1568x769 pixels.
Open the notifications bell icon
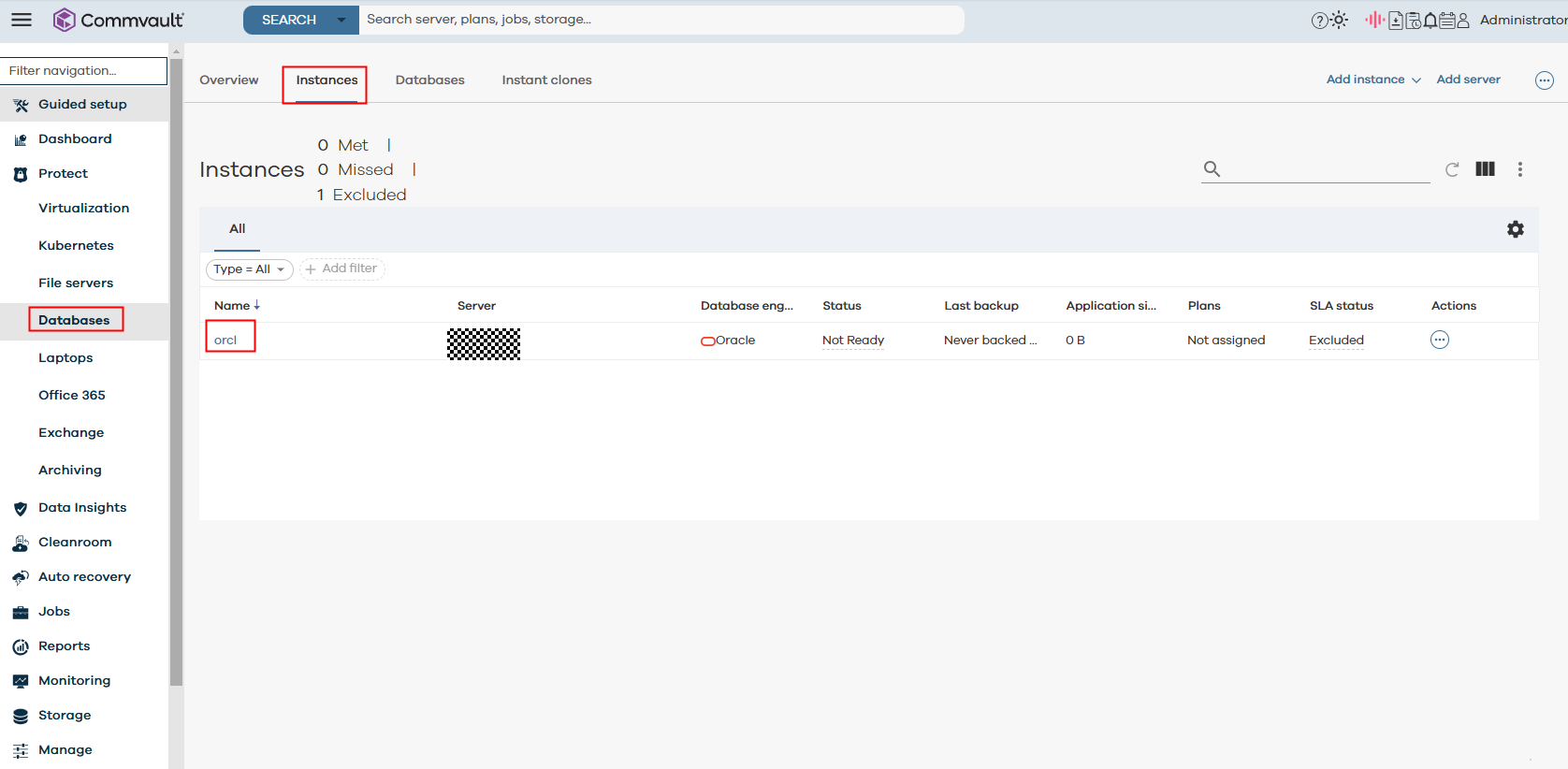click(1430, 21)
